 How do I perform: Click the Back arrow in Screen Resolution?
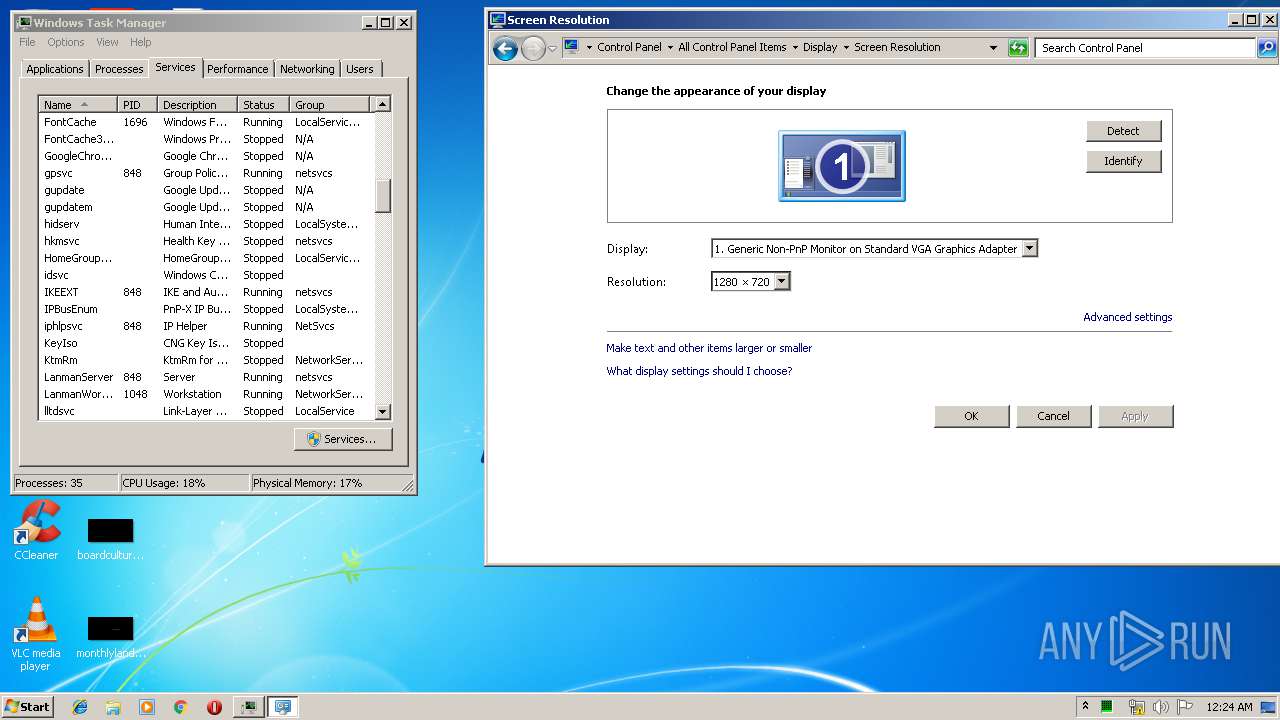click(506, 48)
